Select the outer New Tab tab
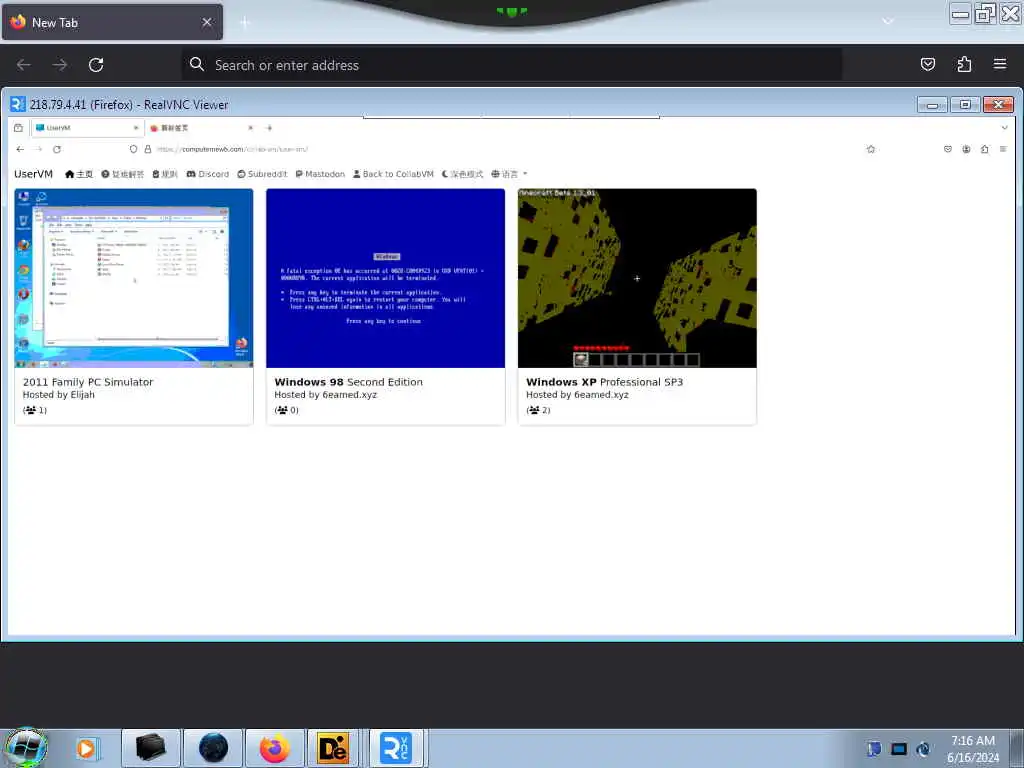The image size is (1024, 768). coord(112,22)
